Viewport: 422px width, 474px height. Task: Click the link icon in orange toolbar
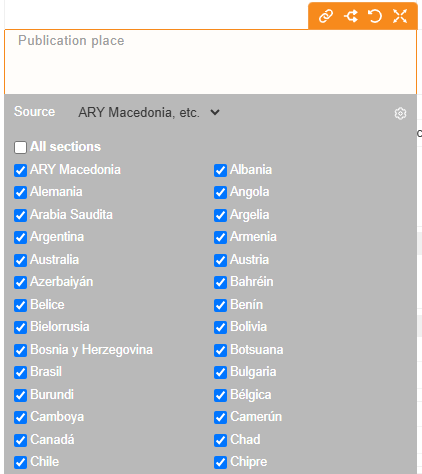[x=326, y=16]
